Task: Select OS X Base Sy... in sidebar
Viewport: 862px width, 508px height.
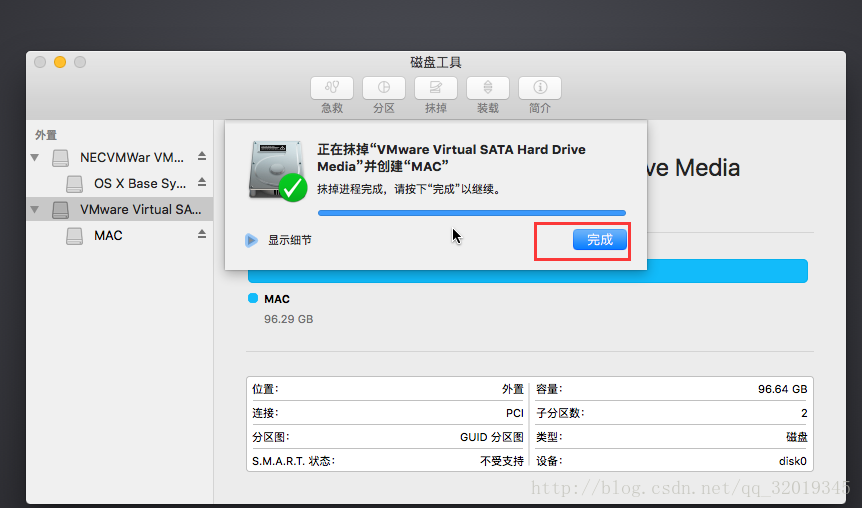Action: click(120, 184)
